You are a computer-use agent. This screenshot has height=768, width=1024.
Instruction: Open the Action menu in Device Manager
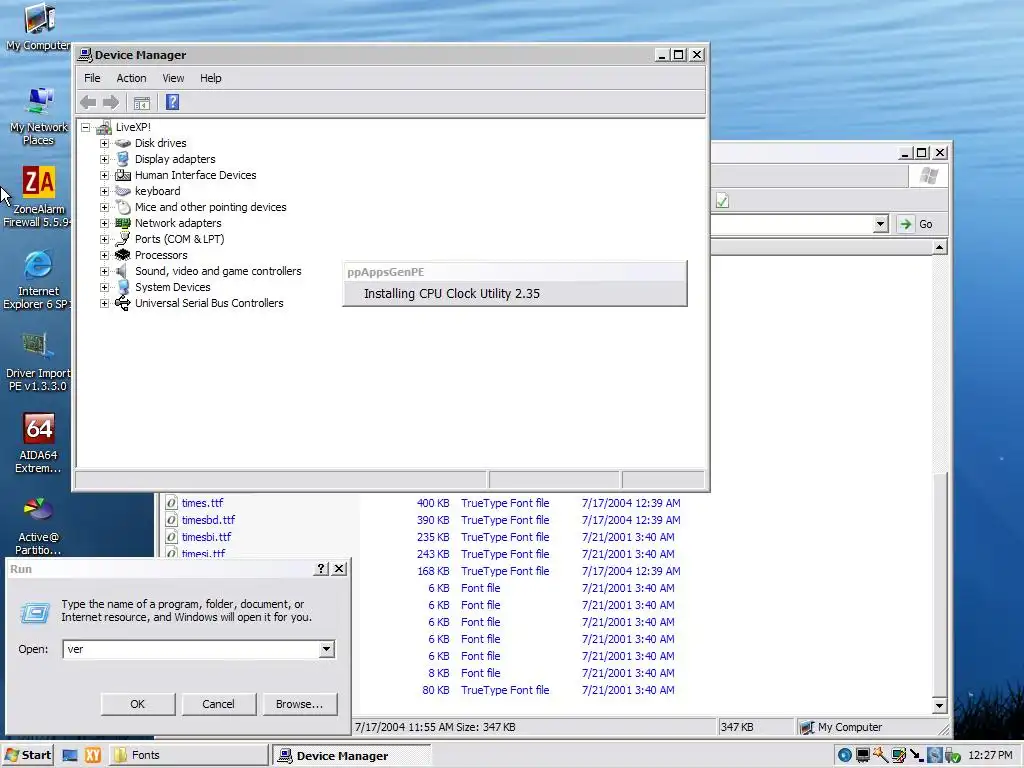click(x=131, y=78)
